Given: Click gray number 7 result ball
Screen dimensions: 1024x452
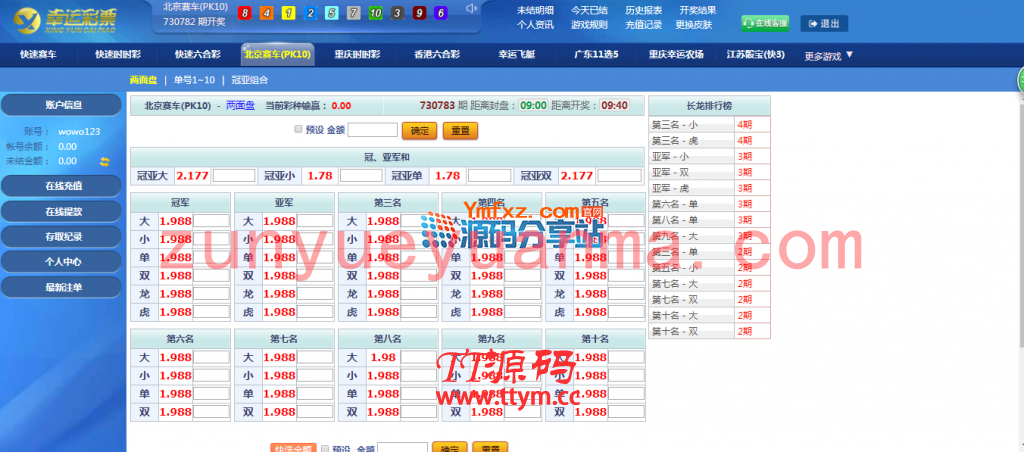Looking at the screenshot, I should click(x=353, y=13).
